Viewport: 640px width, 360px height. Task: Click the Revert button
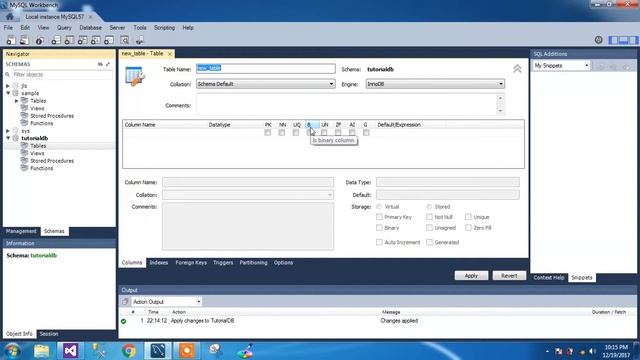509,276
